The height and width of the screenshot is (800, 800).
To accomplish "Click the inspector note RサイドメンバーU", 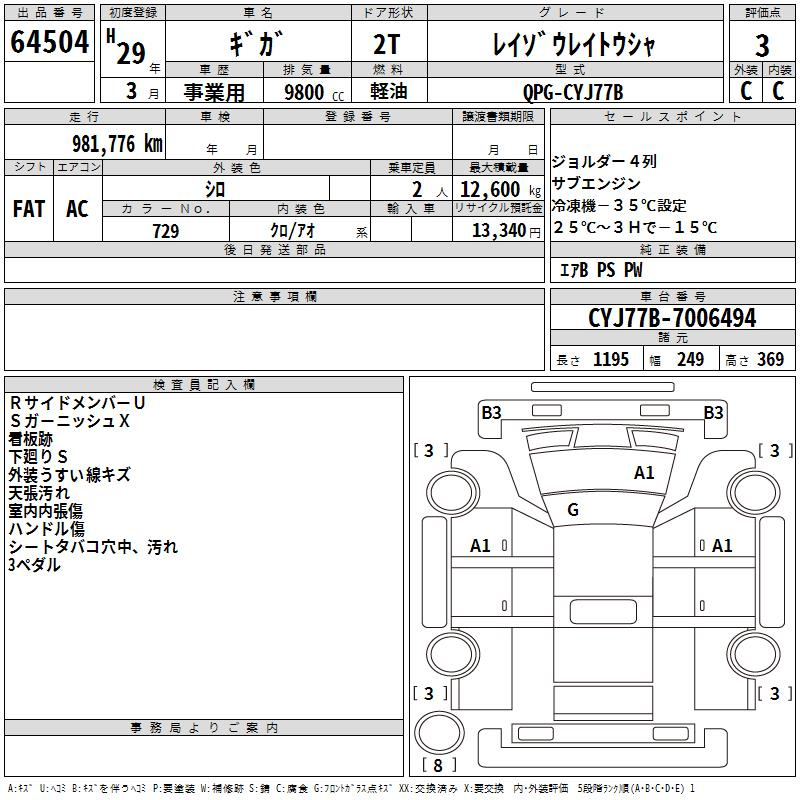I will click(x=78, y=403).
